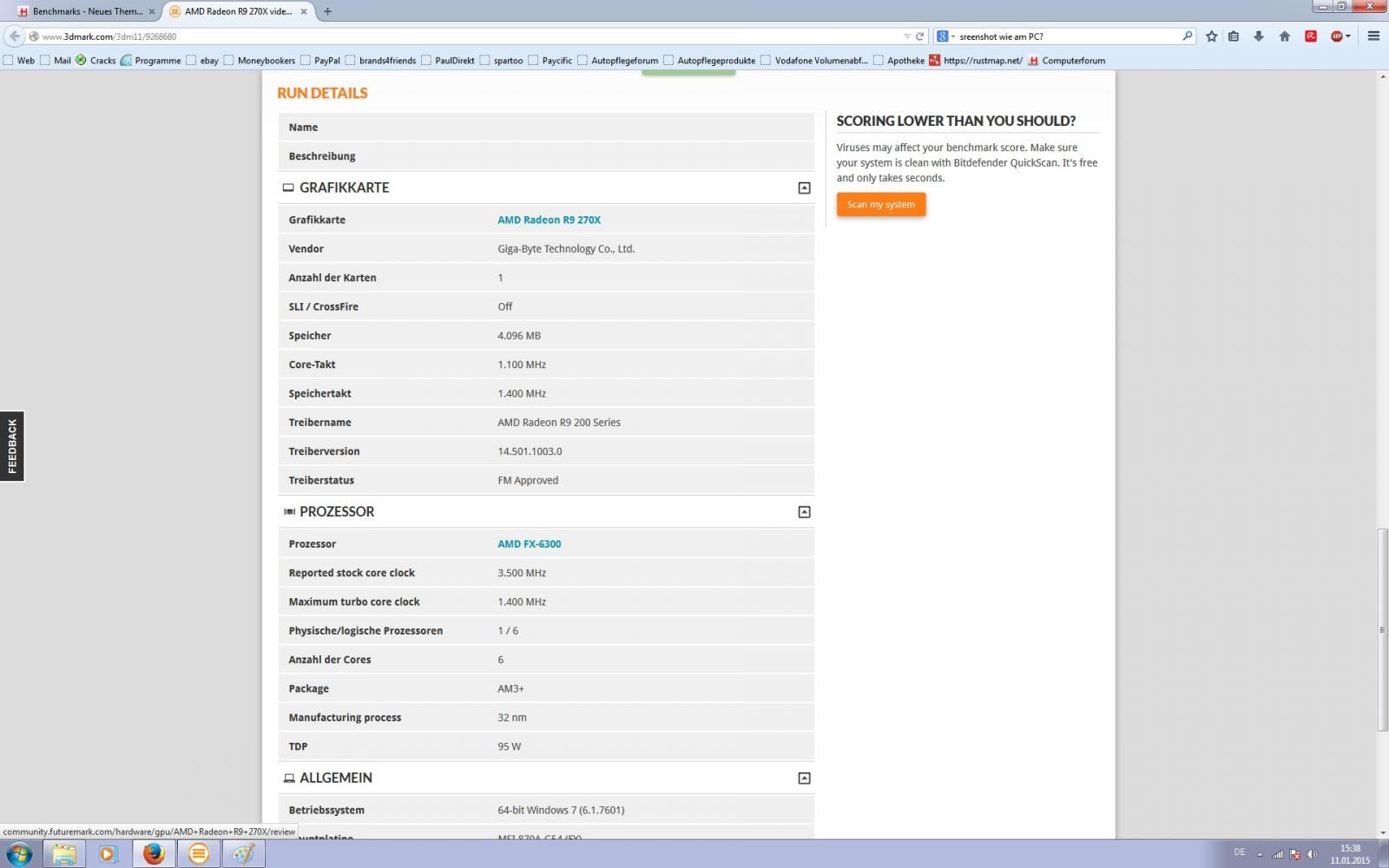Close the Benchmarks - Neues Thema tab

tap(152, 11)
